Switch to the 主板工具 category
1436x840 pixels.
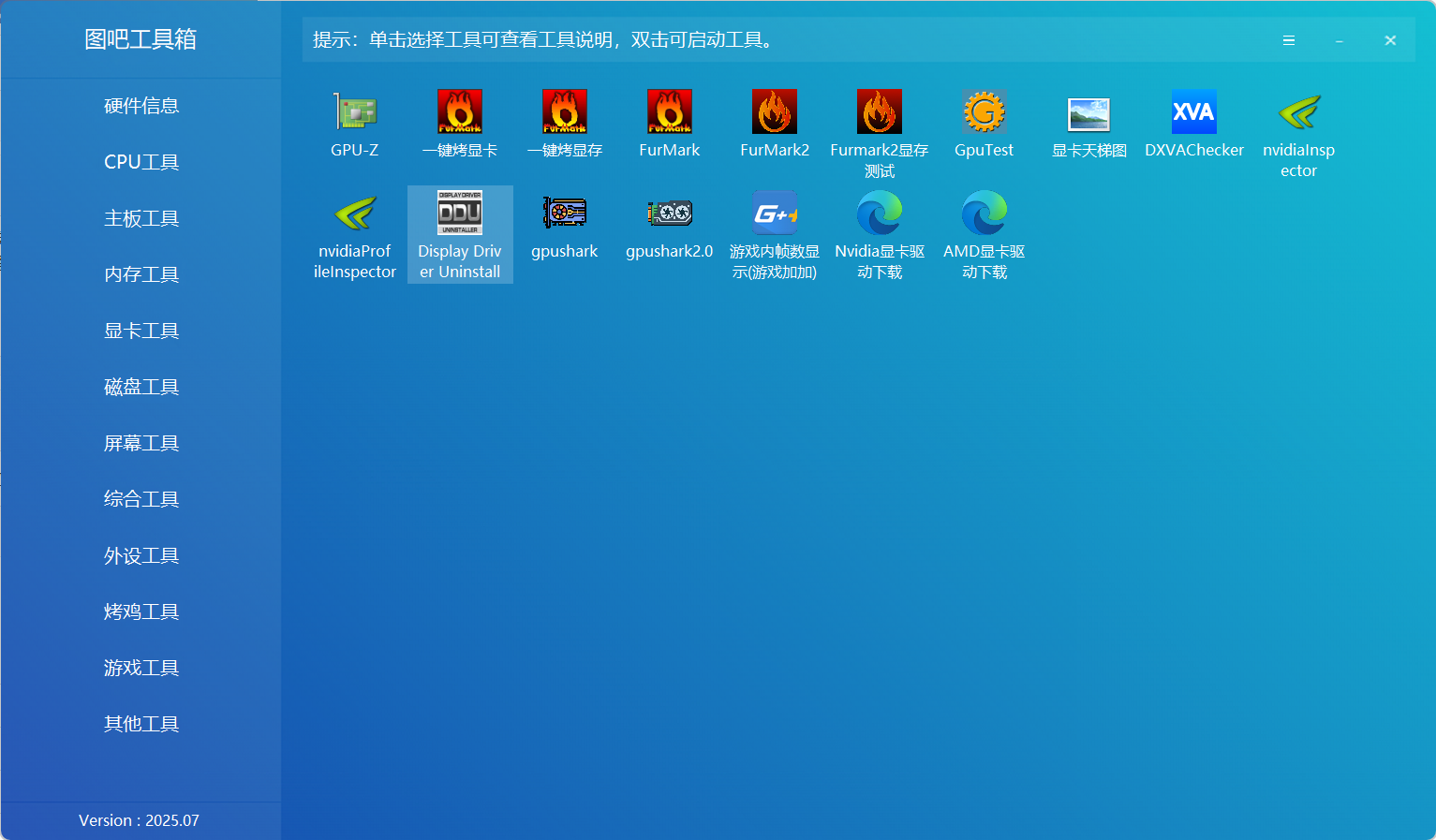141,218
